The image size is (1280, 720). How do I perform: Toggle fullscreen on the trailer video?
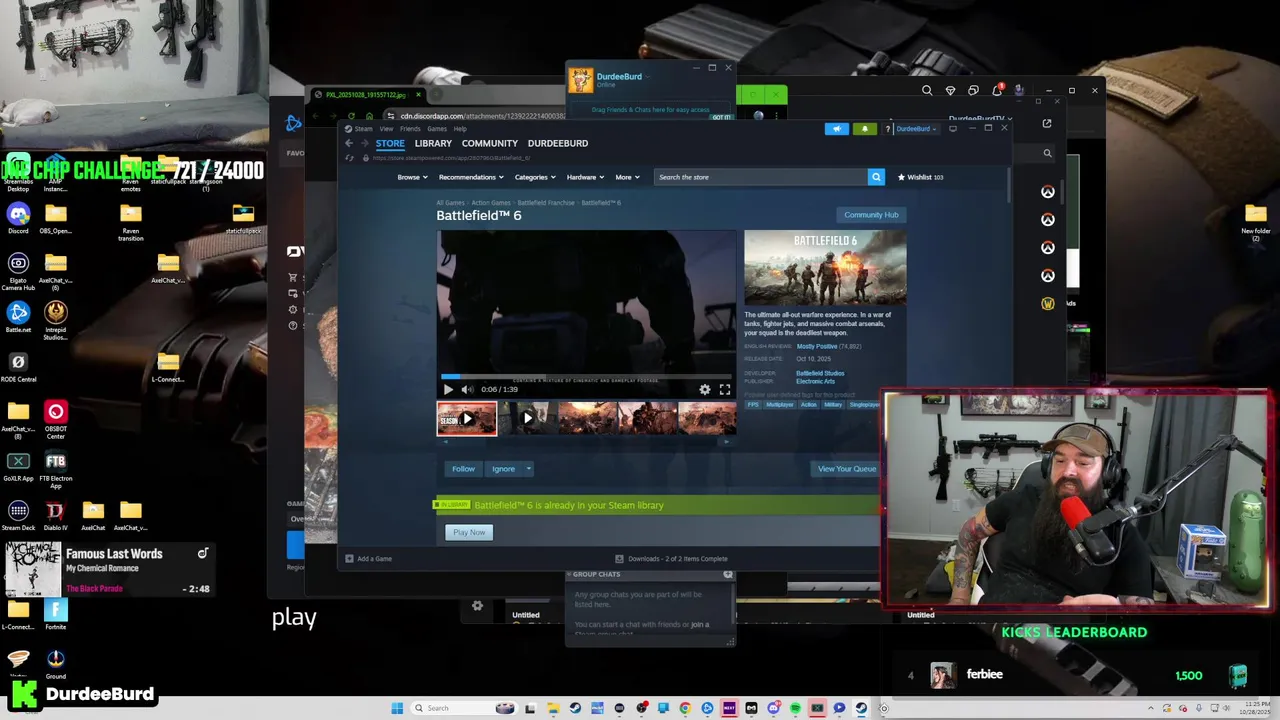coord(725,389)
